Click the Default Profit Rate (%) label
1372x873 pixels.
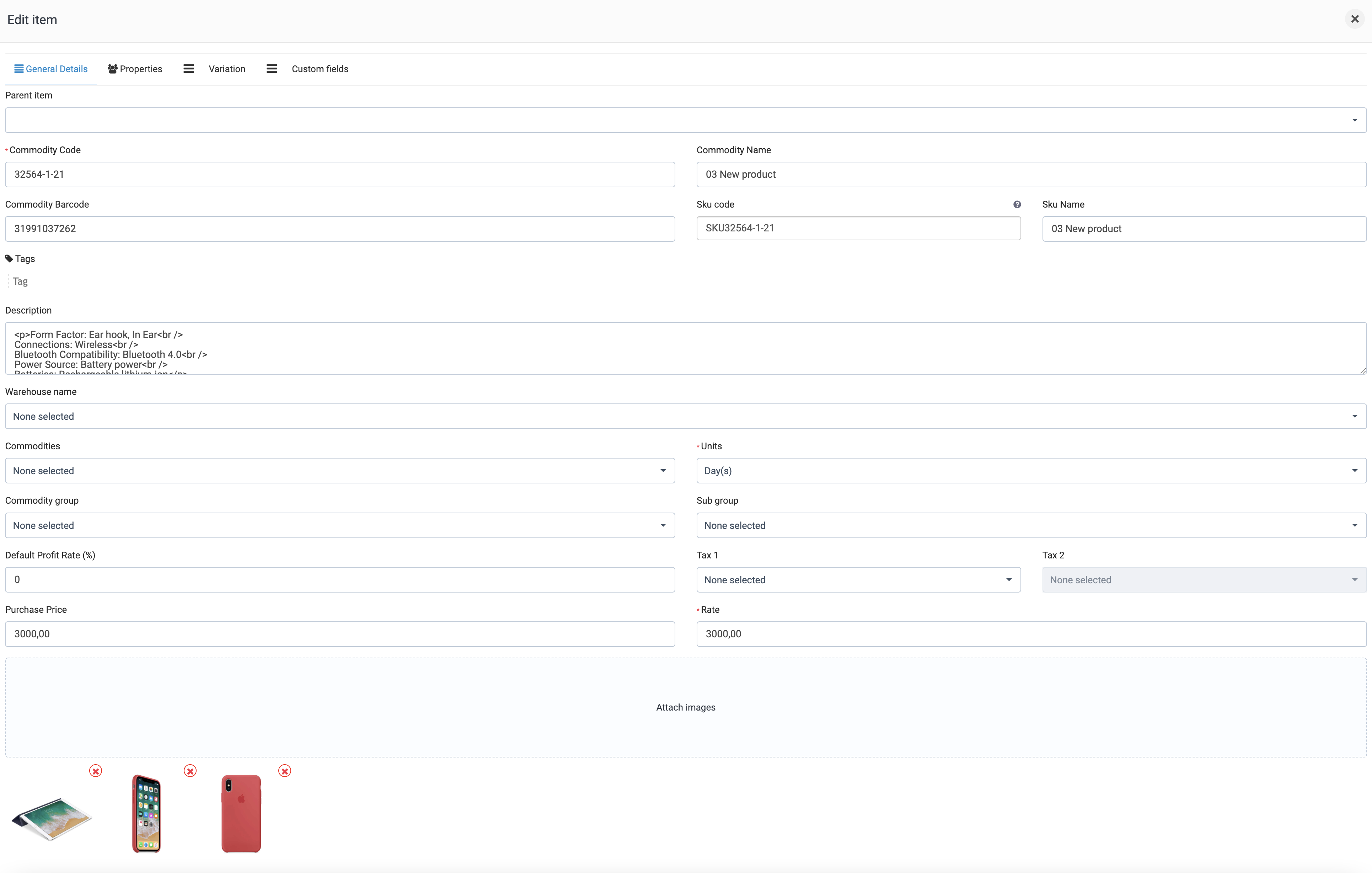50,555
